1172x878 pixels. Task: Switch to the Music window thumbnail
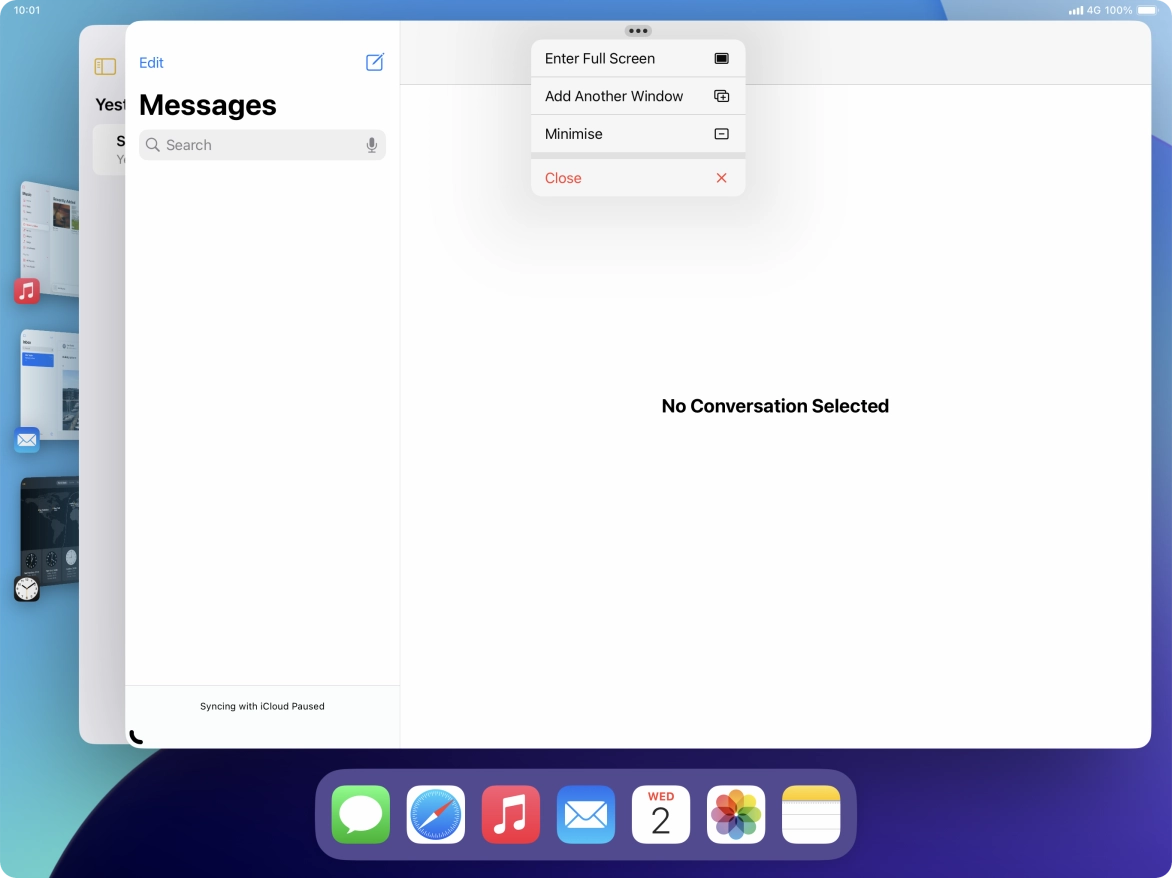[48, 238]
